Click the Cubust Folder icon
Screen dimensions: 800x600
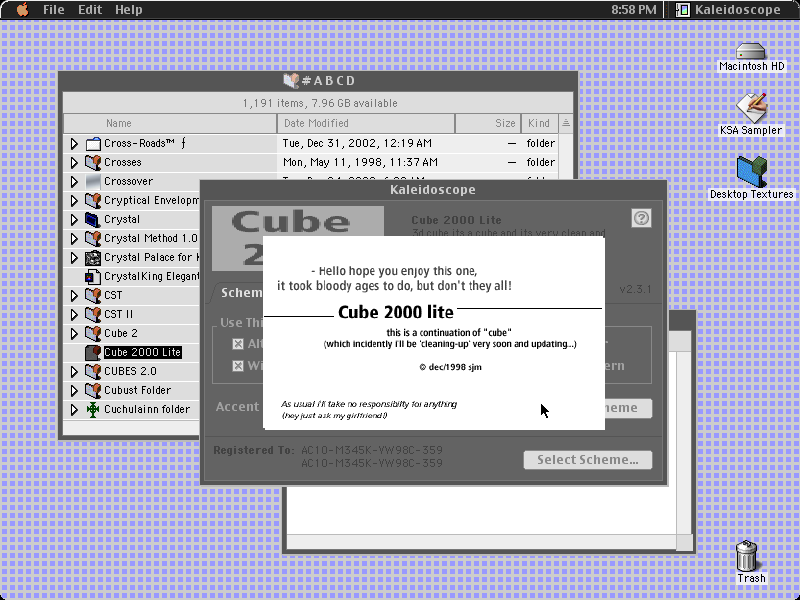pos(93,390)
